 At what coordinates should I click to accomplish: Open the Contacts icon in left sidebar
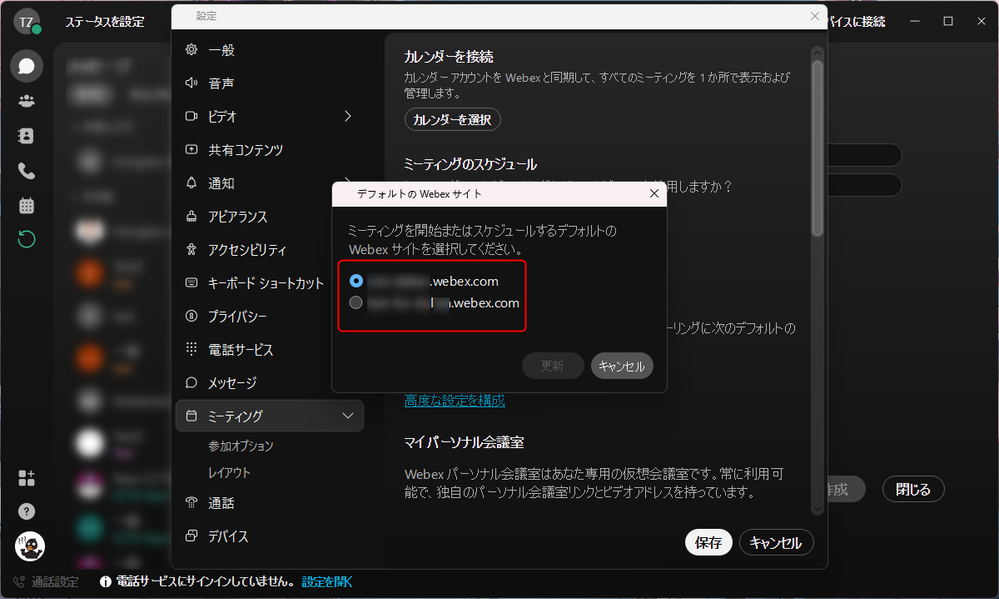26,136
